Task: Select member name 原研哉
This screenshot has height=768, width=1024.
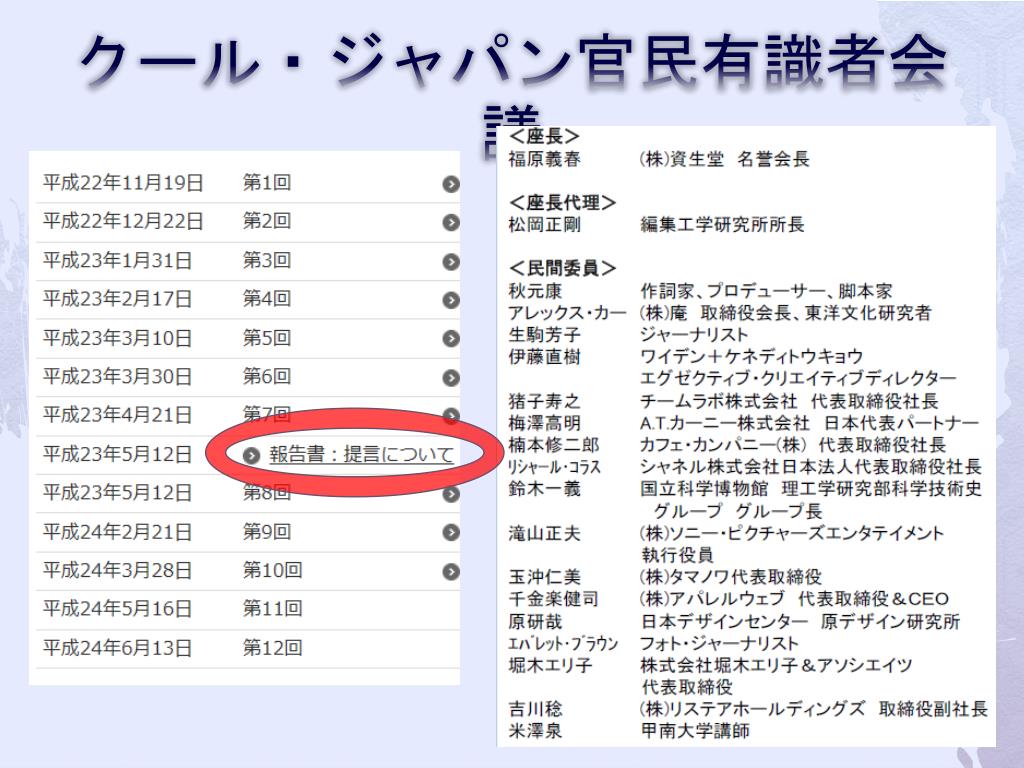Action: [535, 621]
